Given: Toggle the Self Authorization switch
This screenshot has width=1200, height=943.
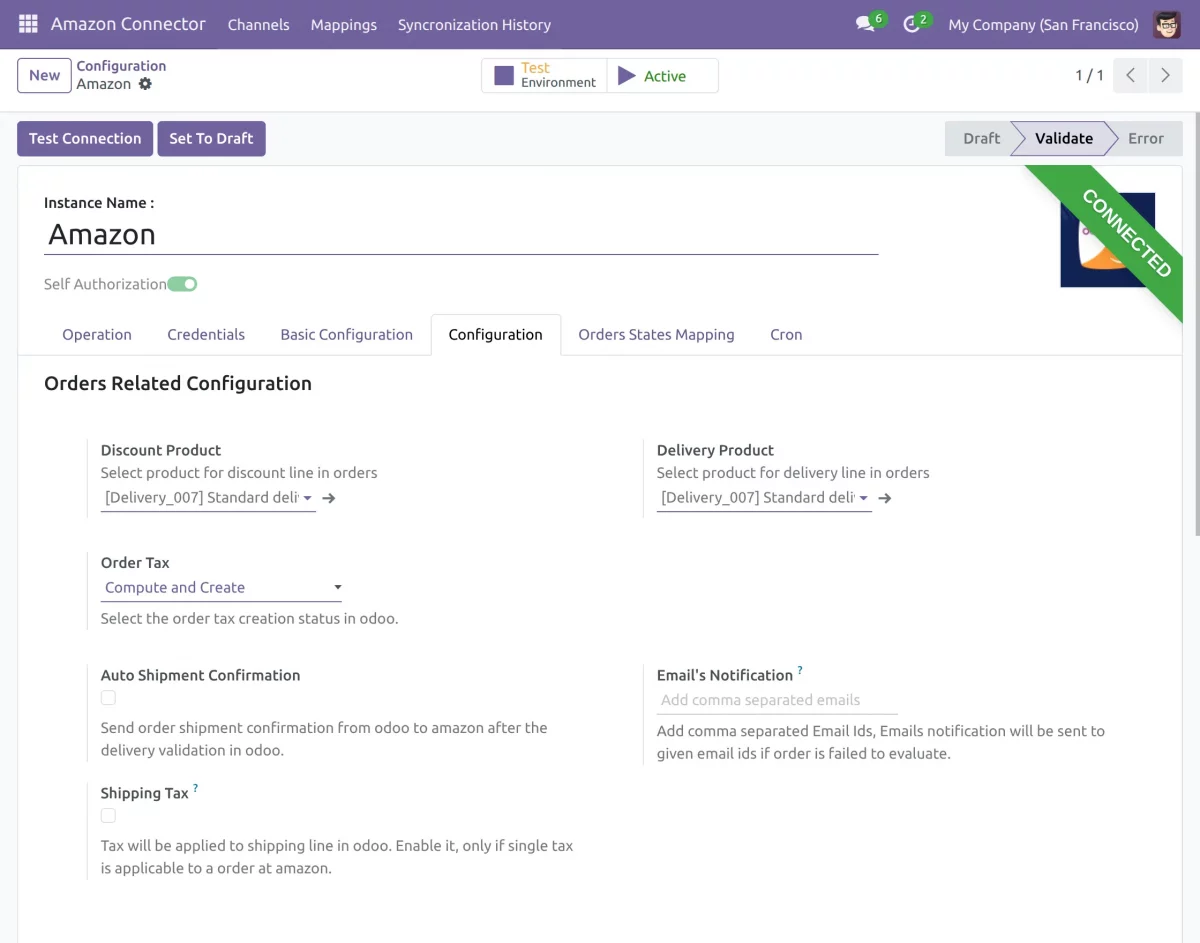Looking at the screenshot, I should tap(182, 284).
